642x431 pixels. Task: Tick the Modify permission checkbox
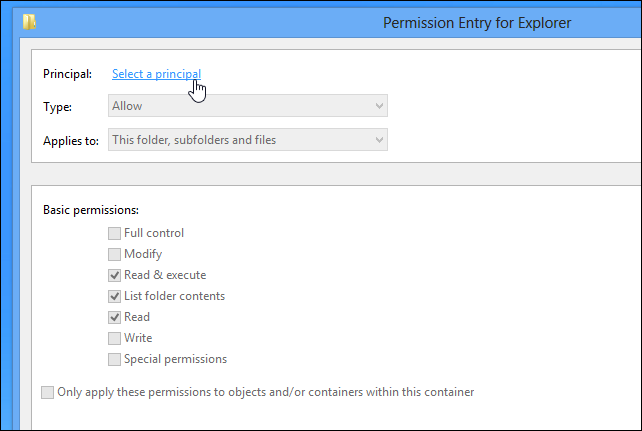click(x=115, y=254)
